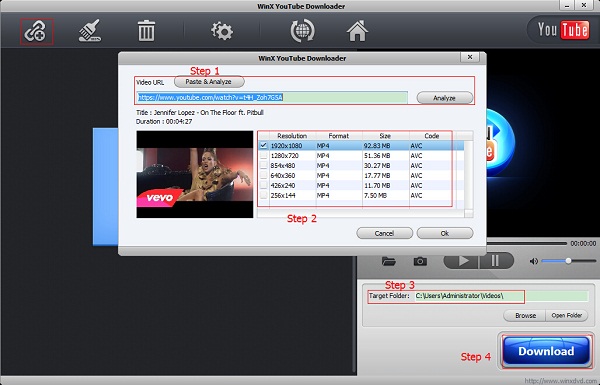Uncheck the 1920x1080 MP4 checkbox

(x=263, y=145)
